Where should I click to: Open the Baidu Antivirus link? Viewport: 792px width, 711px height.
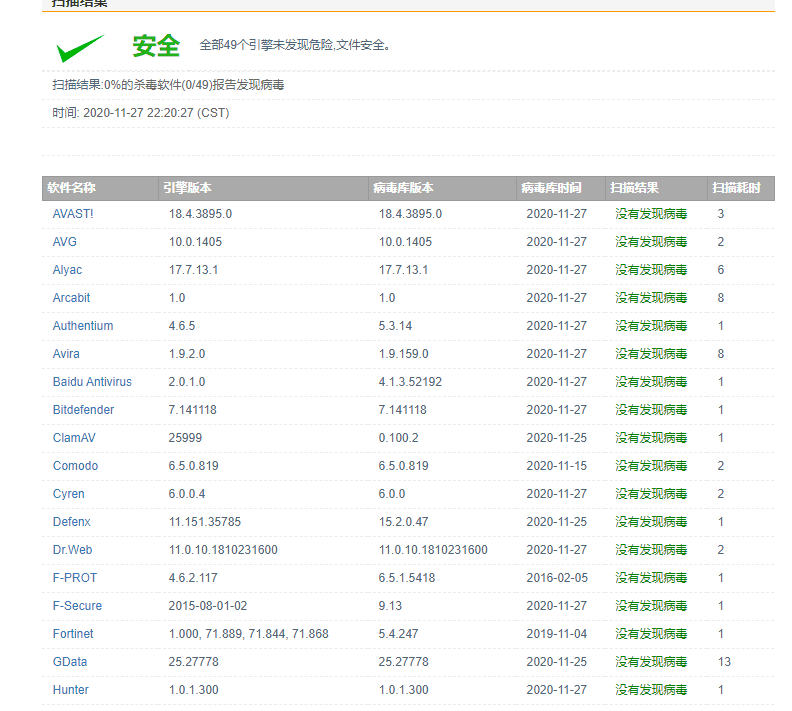[92, 382]
